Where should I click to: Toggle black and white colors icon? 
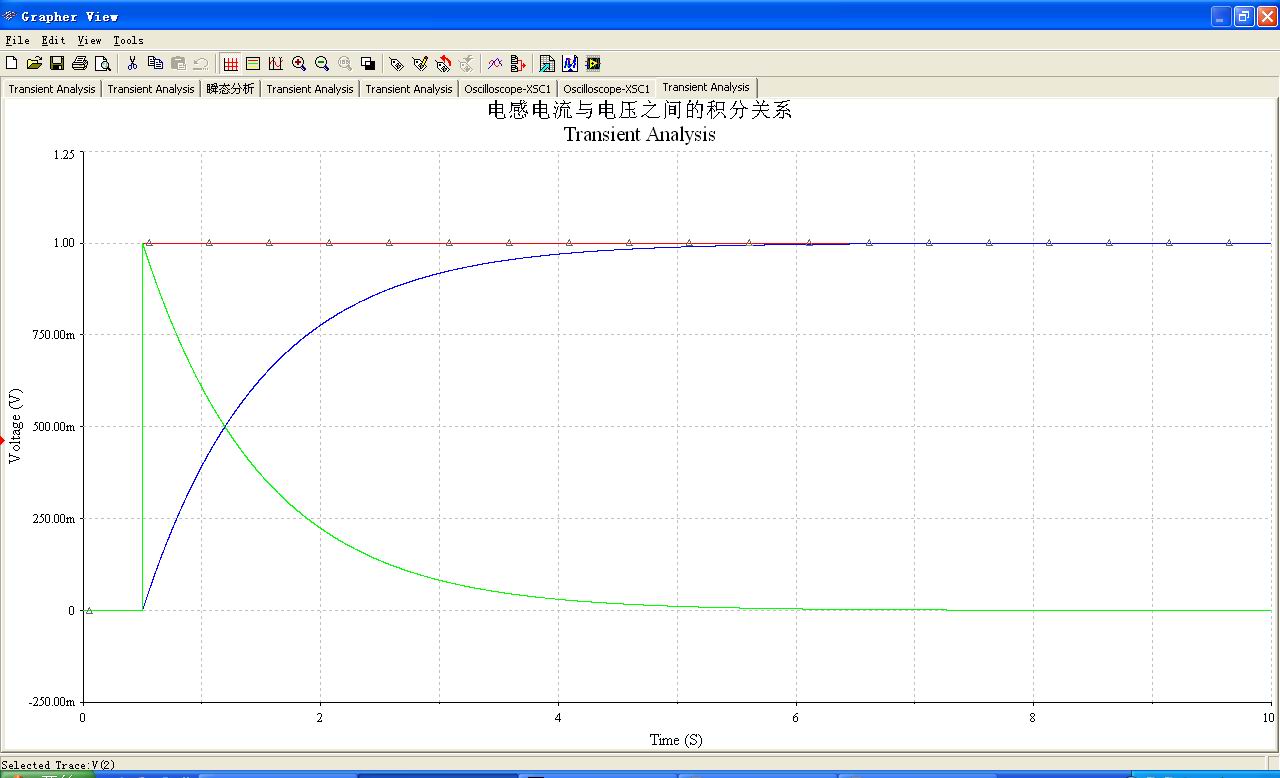368,64
